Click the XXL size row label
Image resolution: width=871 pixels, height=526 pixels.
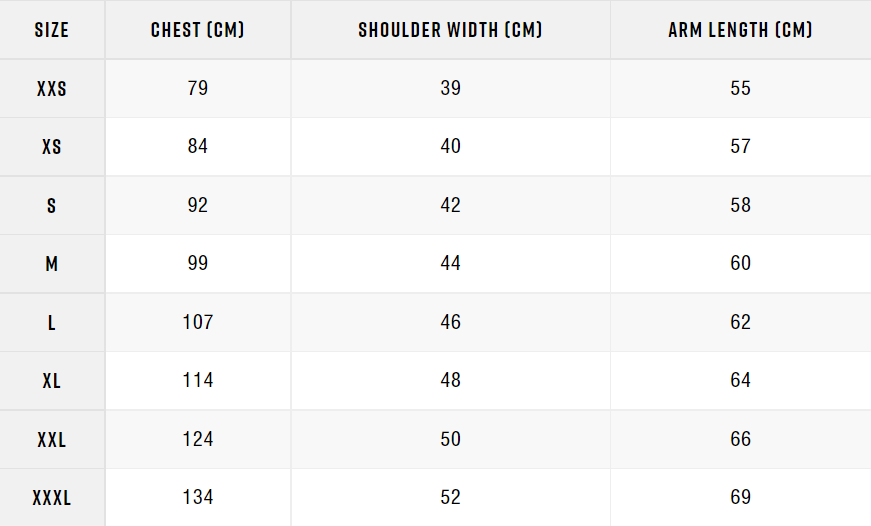(52, 440)
